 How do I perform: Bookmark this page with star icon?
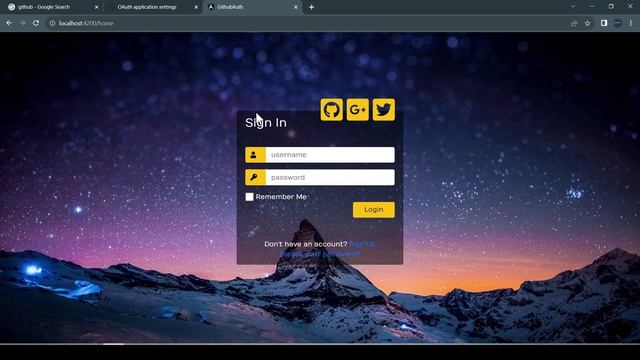coord(587,23)
